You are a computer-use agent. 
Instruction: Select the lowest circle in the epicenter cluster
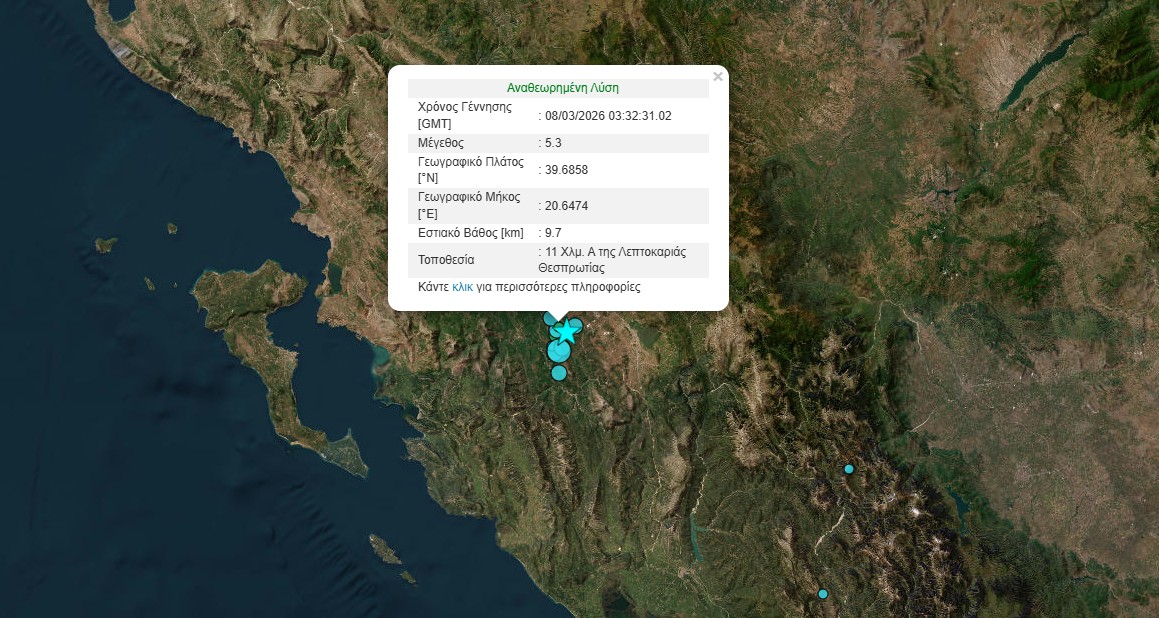(559, 373)
